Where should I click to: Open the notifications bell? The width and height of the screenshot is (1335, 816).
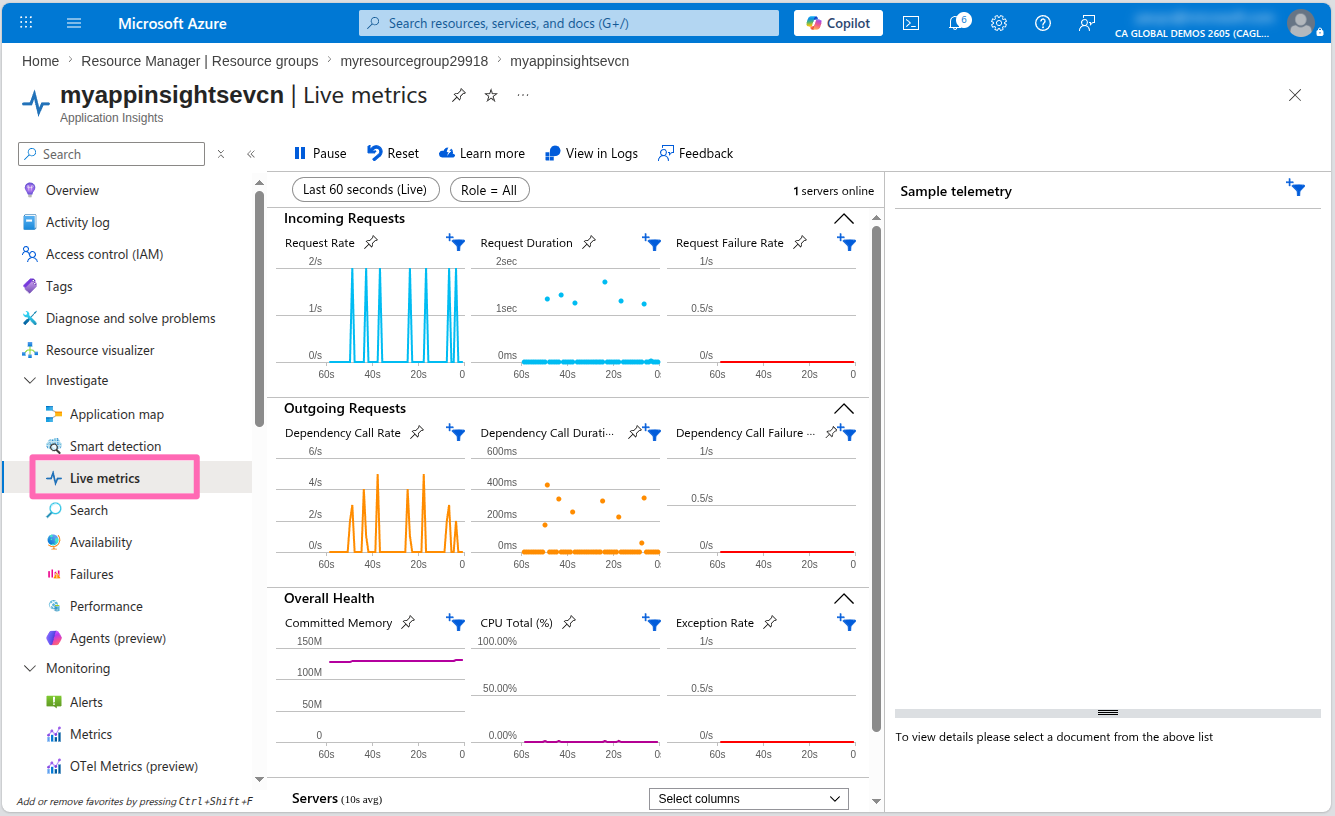[956, 23]
